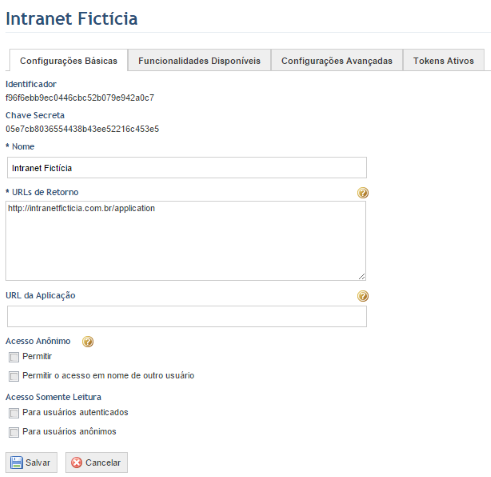Tick the Para usuários anônimos checkbox
Screen dimensions: 491x477
click(14, 432)
